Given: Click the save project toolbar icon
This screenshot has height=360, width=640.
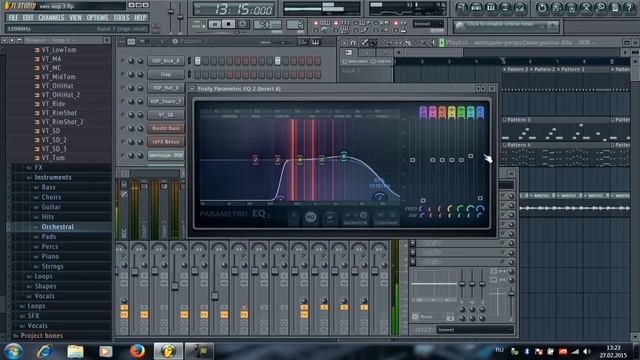Looking at the screenshot, I should coord(556,8).
